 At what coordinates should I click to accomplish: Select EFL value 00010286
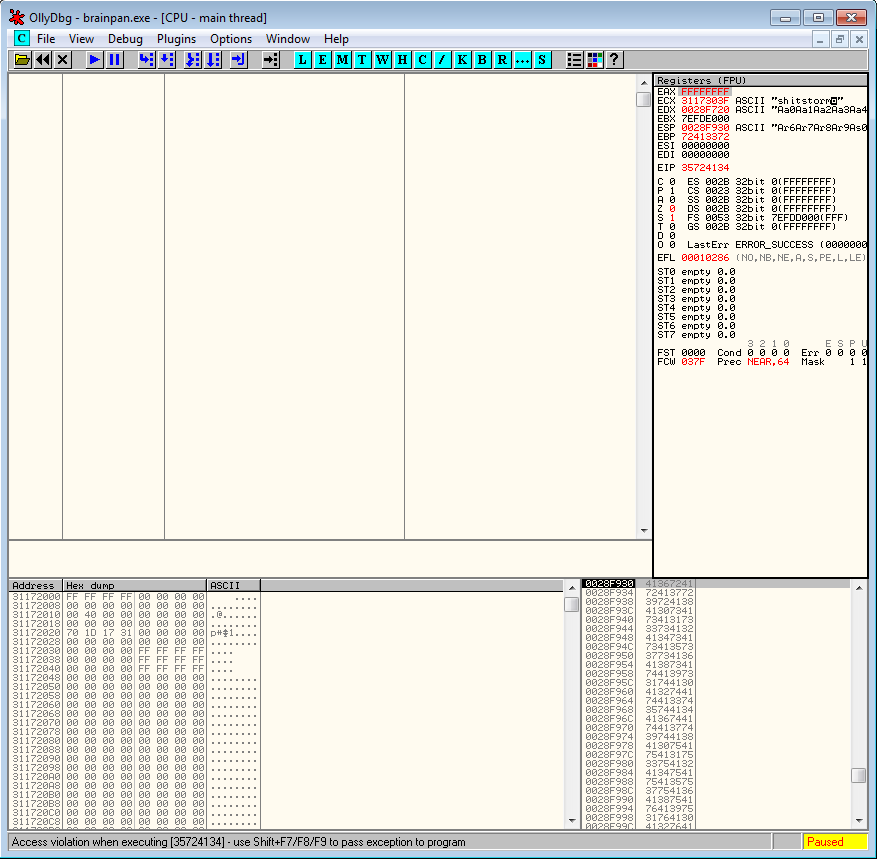coord(705,258)
